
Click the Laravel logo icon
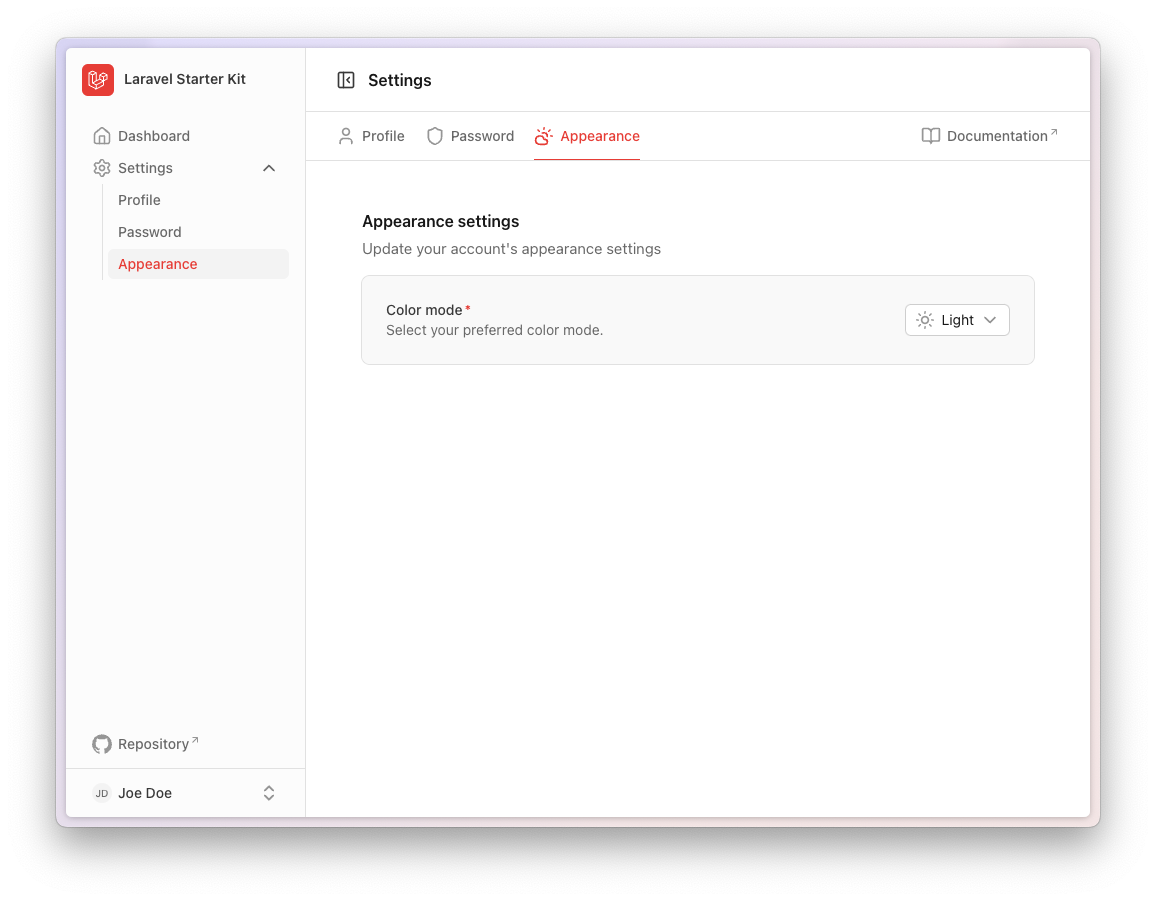pos(98,80)
